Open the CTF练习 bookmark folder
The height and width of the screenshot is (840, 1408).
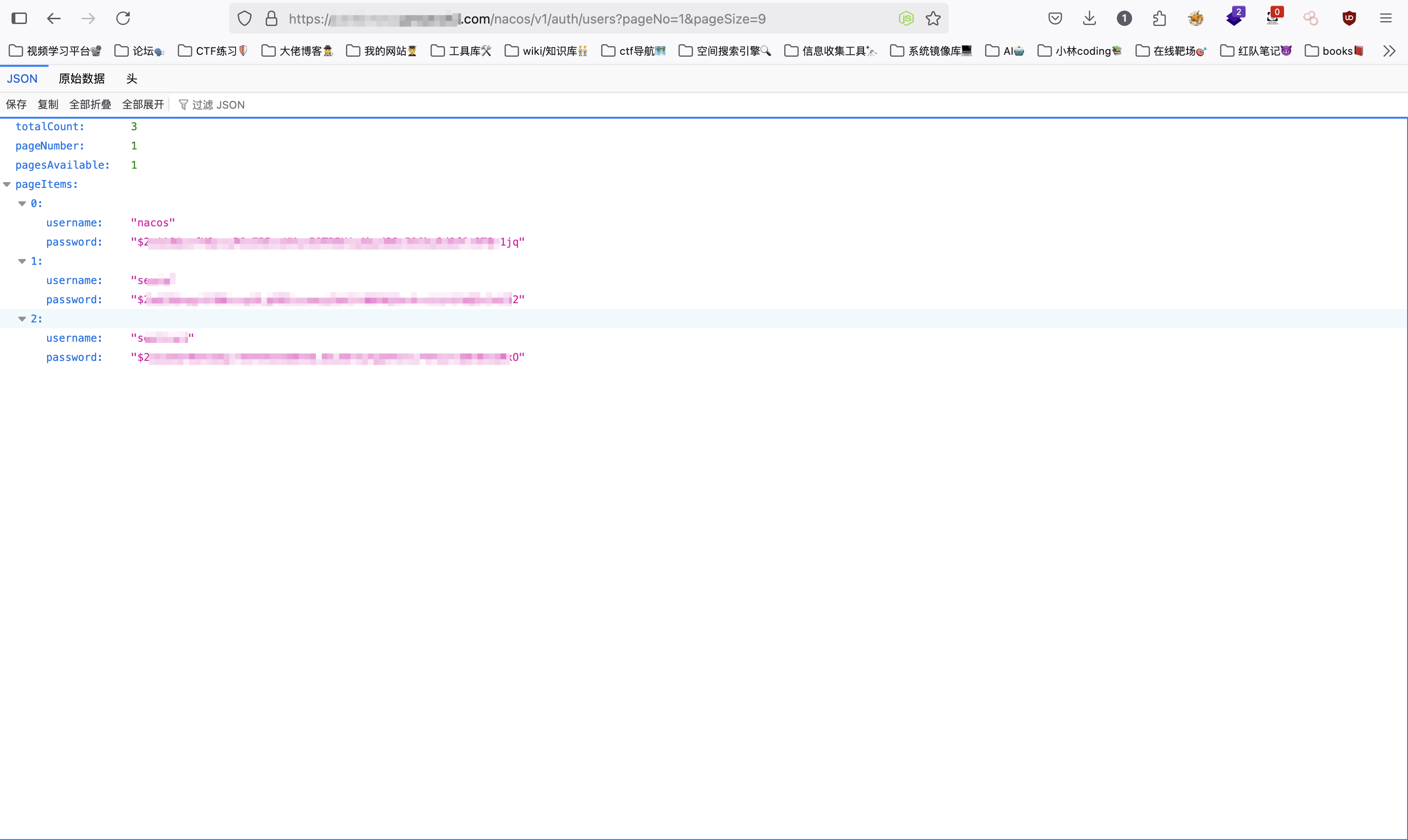point(213,51)
